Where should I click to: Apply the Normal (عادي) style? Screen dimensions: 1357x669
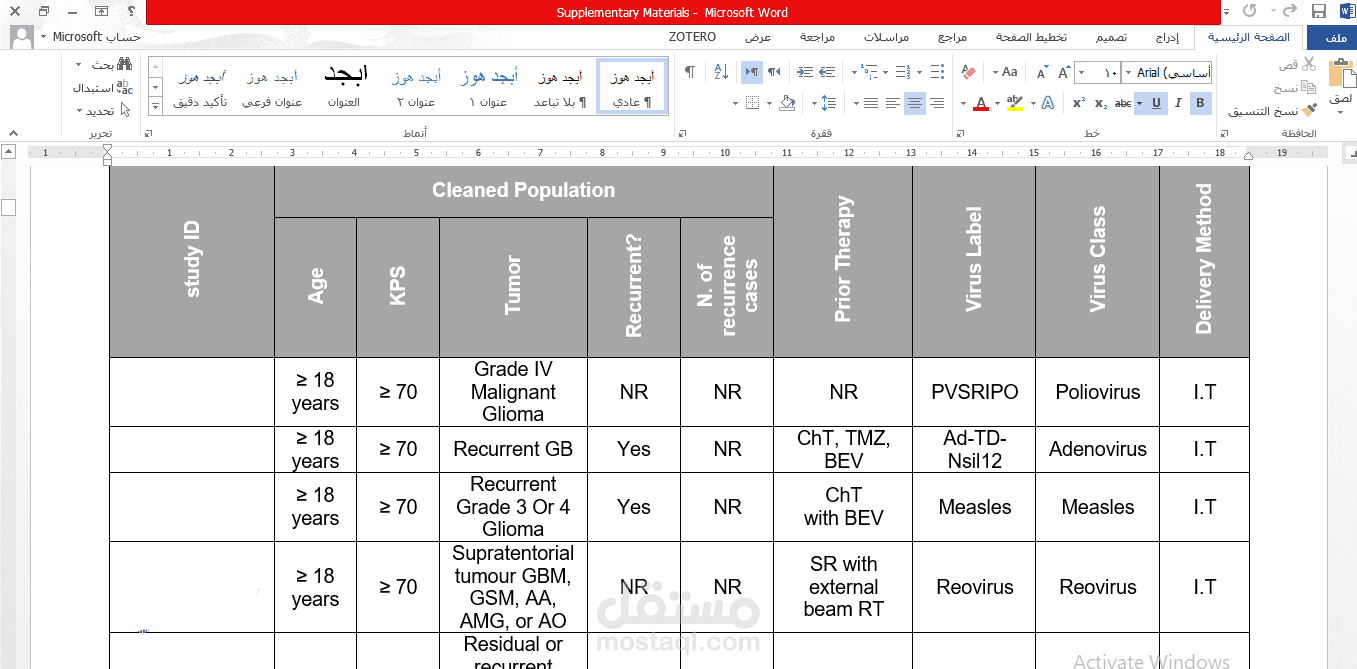[632, 87]
